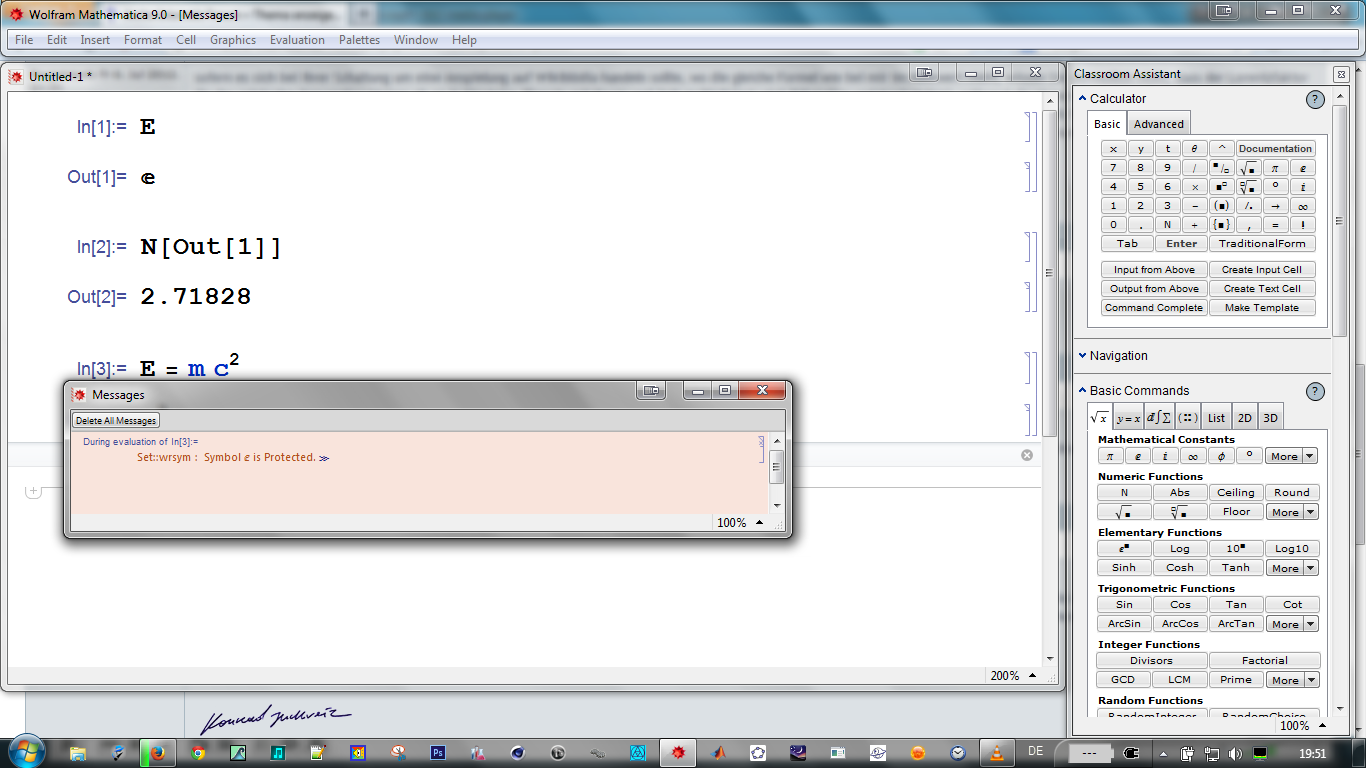This screenshot has height=768, width=1366.
Task: Select the List tab in Basic Commands
Action: [1216, 418]
